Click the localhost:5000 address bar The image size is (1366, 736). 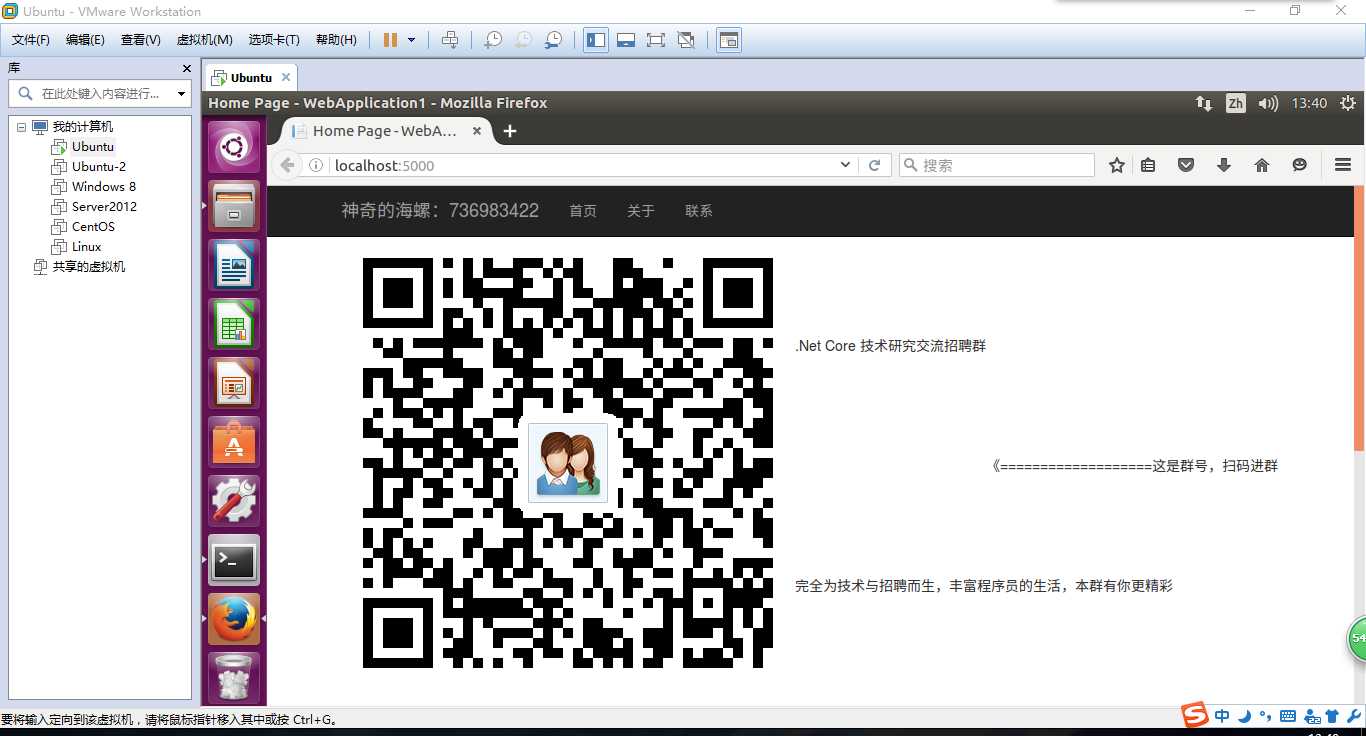tap(580, 165)
